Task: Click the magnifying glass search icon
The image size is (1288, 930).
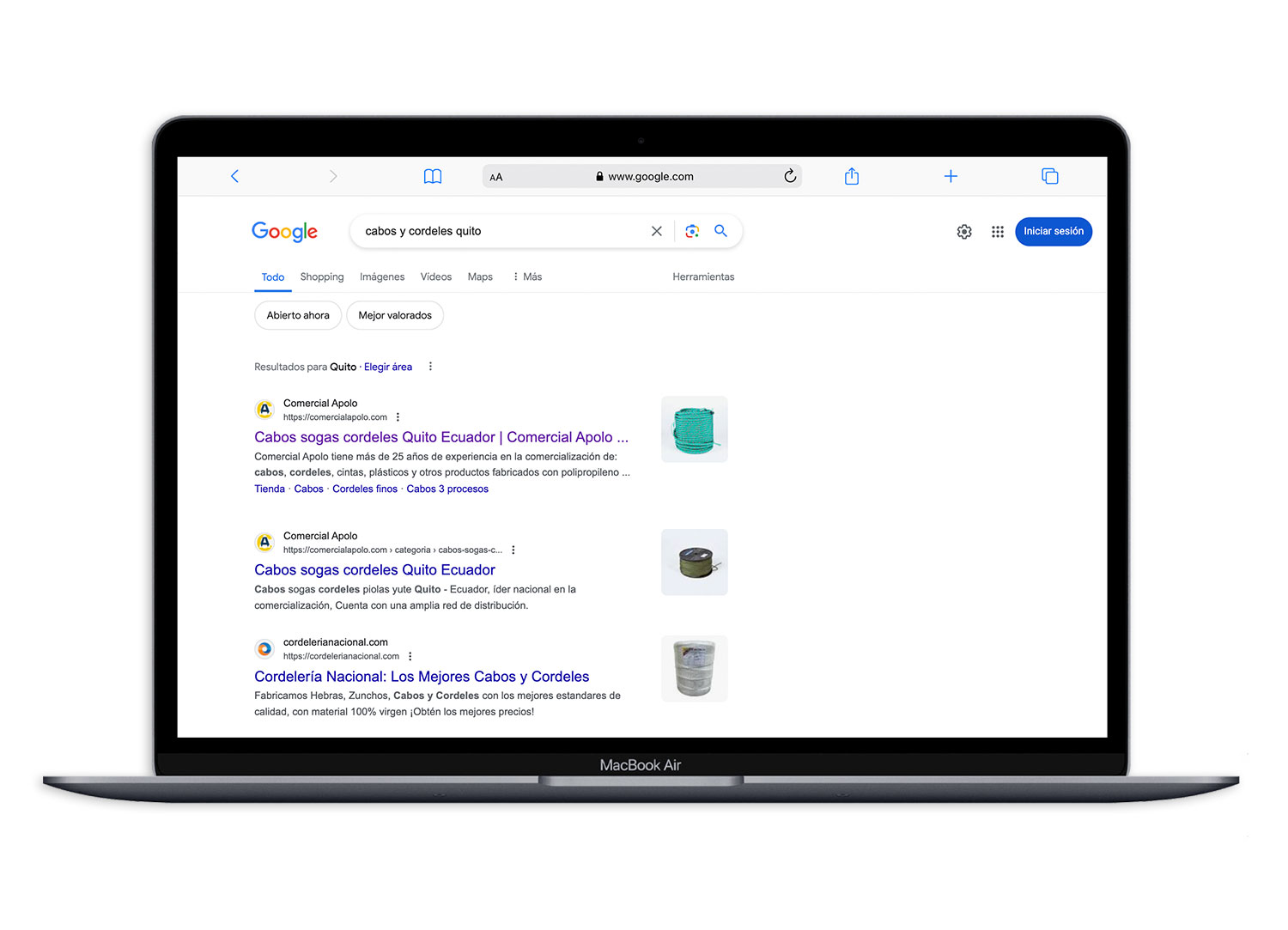Action: pos(720,231)
